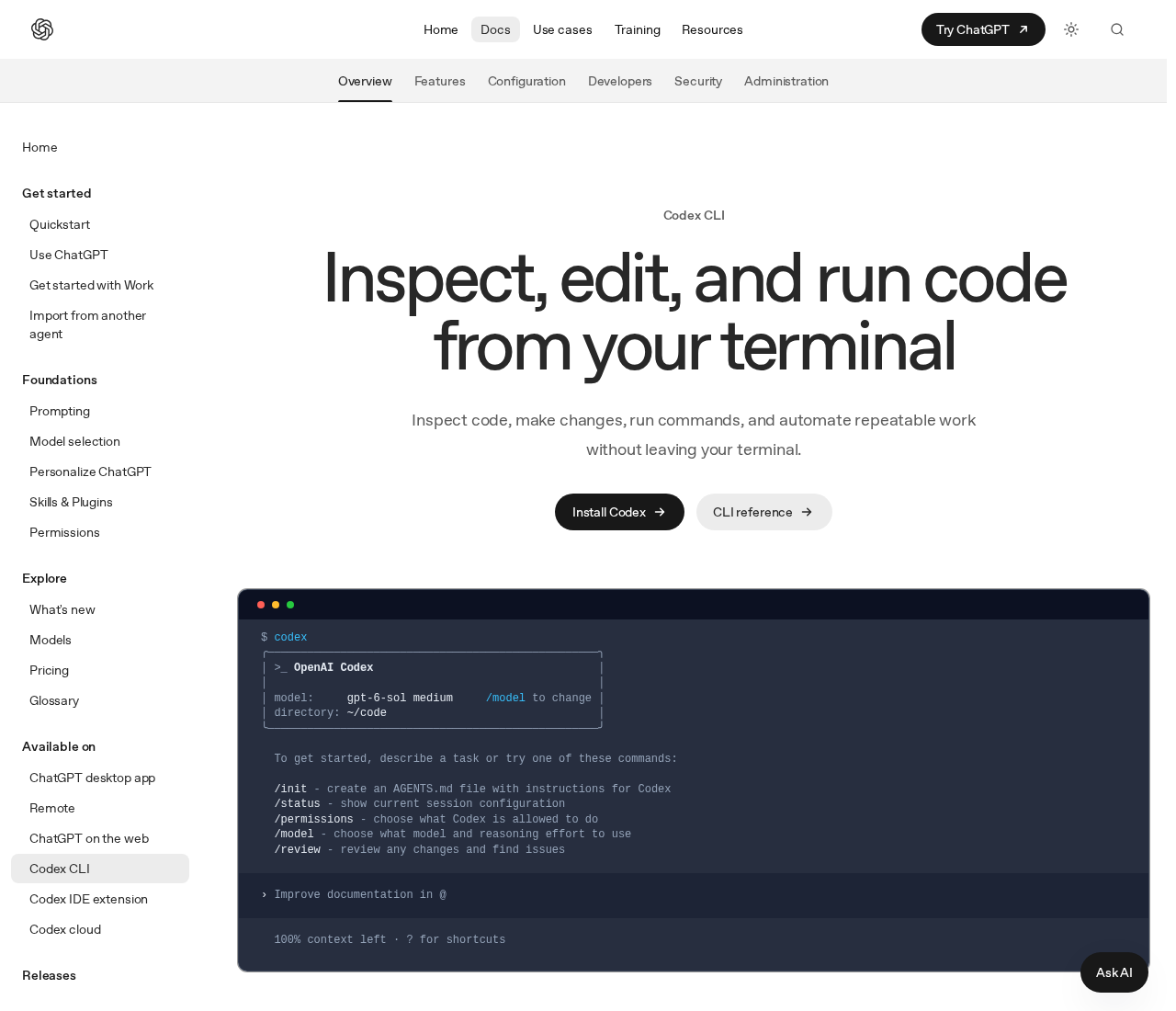Viewport: 1176px width, 1011px height.
Task: Click the yellow terminal window dot
Action: point(276,605)
